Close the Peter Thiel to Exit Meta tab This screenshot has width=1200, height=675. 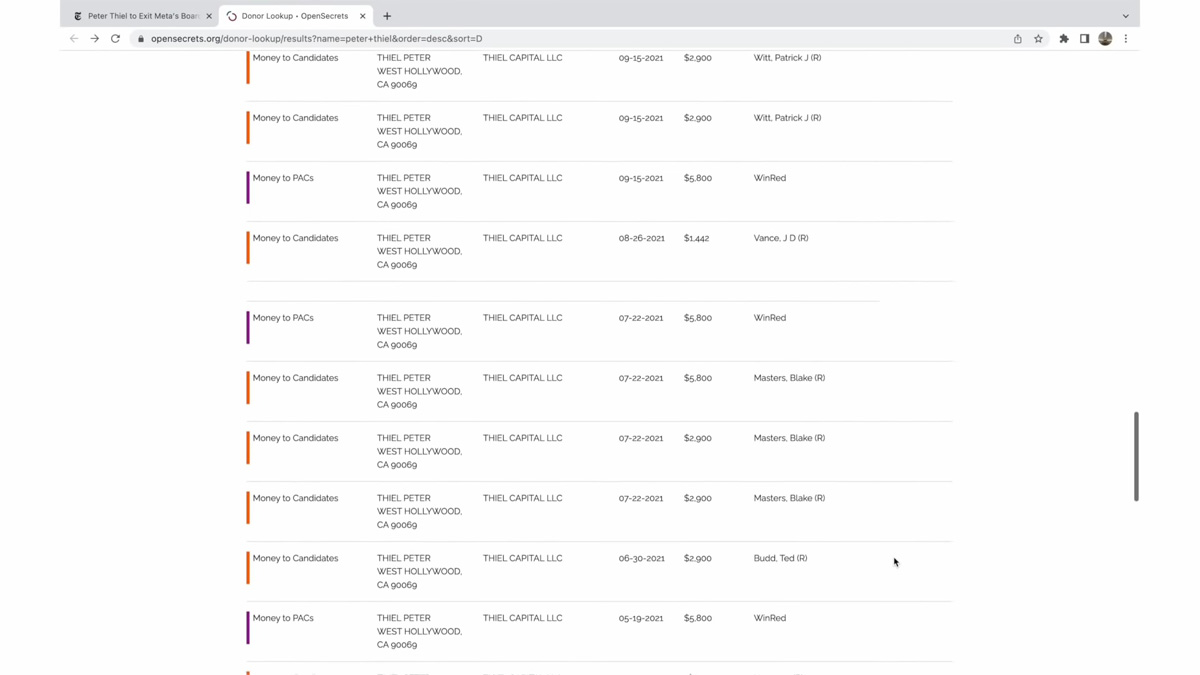coord(209,16)
